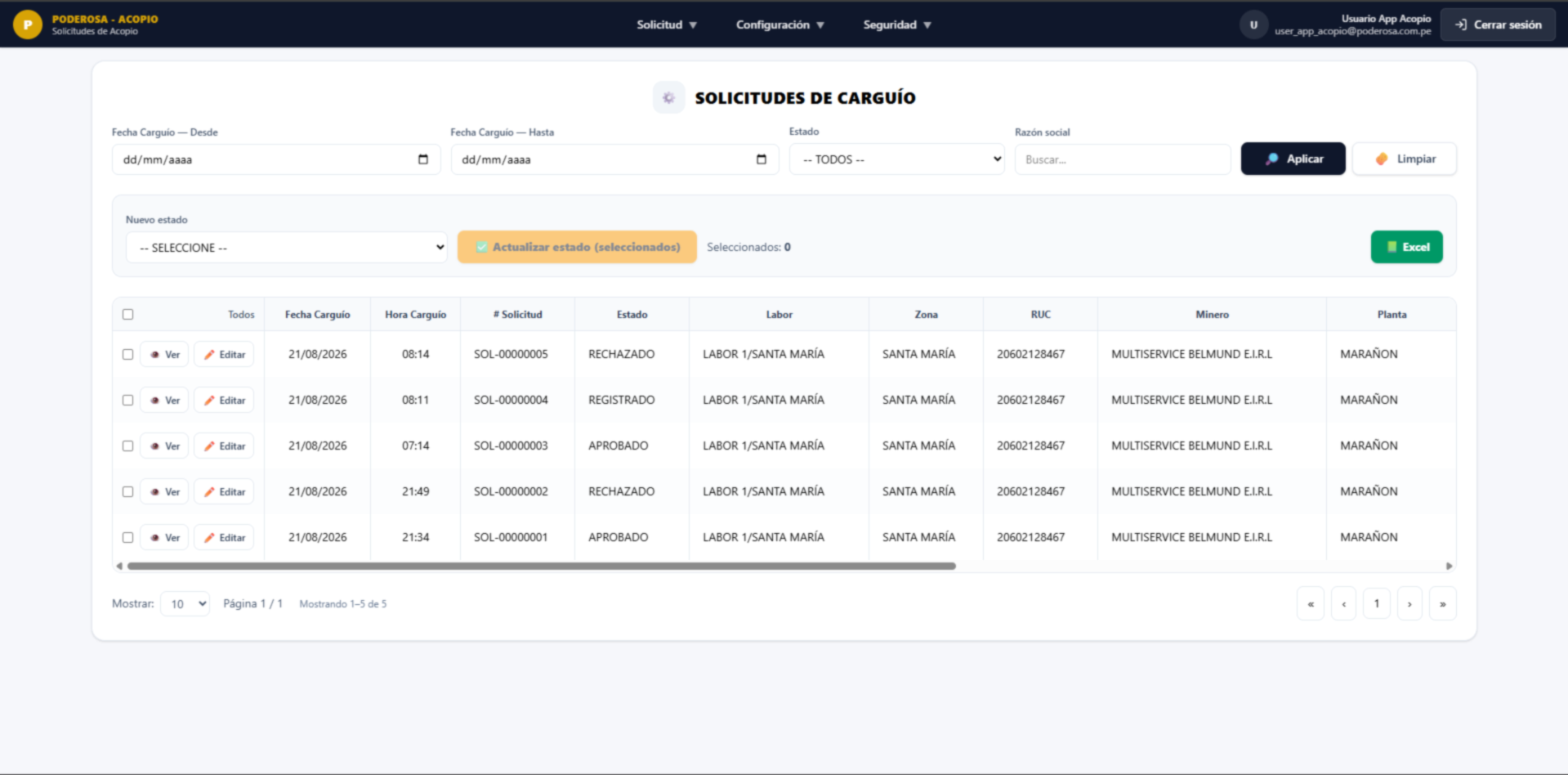Go to the previous page
1568x775 pixels.
pos(1343,603)
